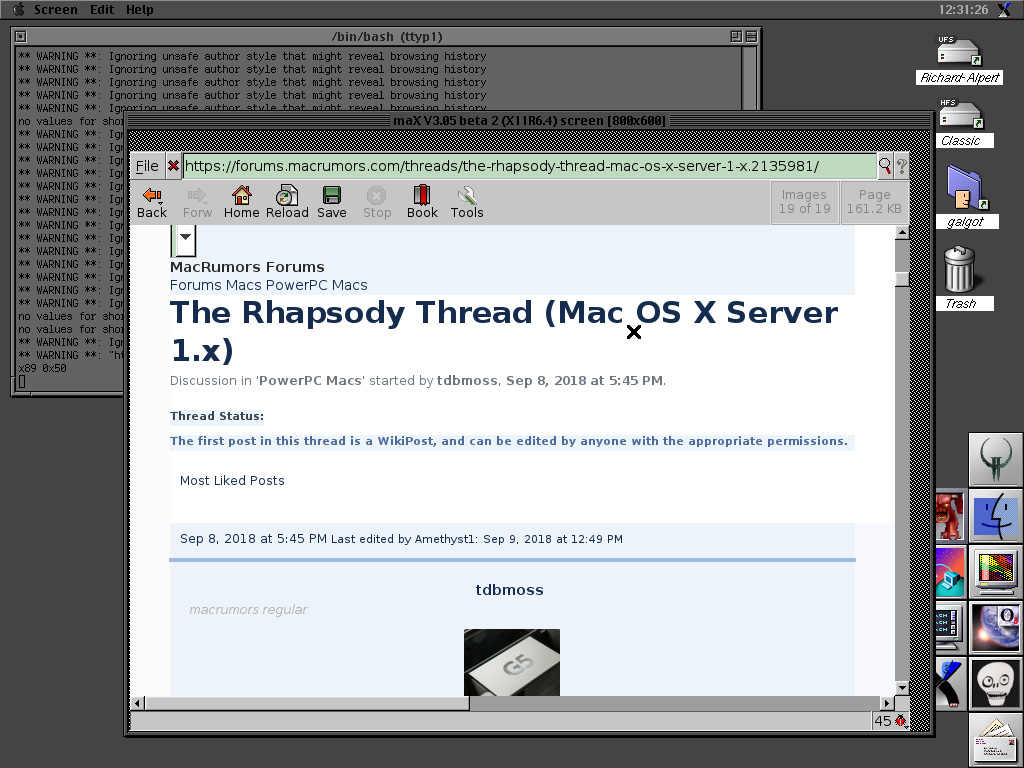Click the horizontal scroll-right arrow

pos(886,703)
